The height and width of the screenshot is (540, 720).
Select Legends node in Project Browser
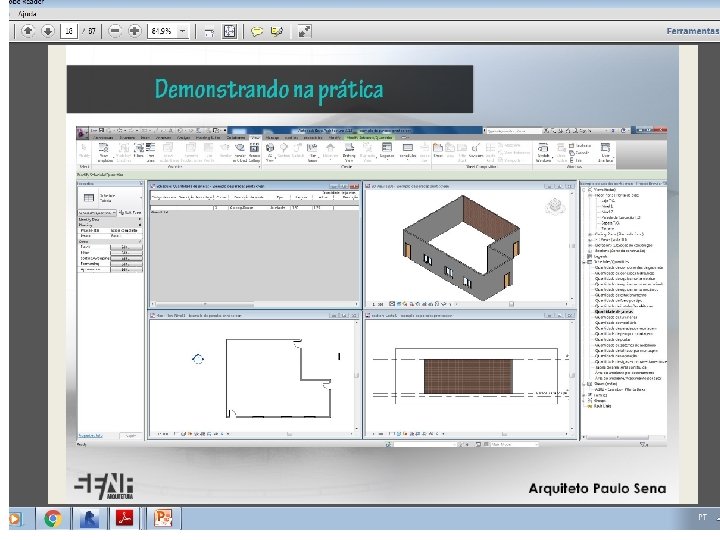pyautogui.click(x=601, y=257)
